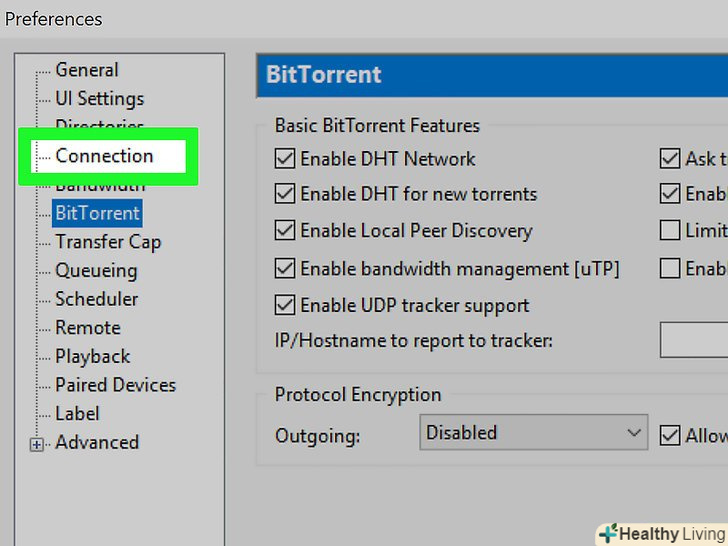Toggle Enable DHT Network checkbox
The height and width of the screenshot is (546, 728).
[x=285, y=159]
